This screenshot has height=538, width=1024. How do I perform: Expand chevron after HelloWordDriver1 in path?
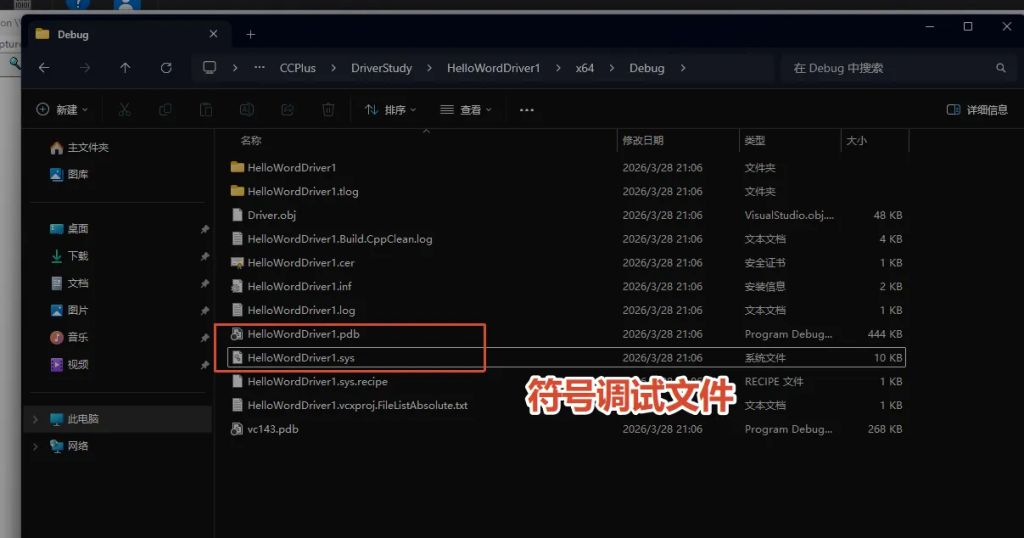[558, 68]
